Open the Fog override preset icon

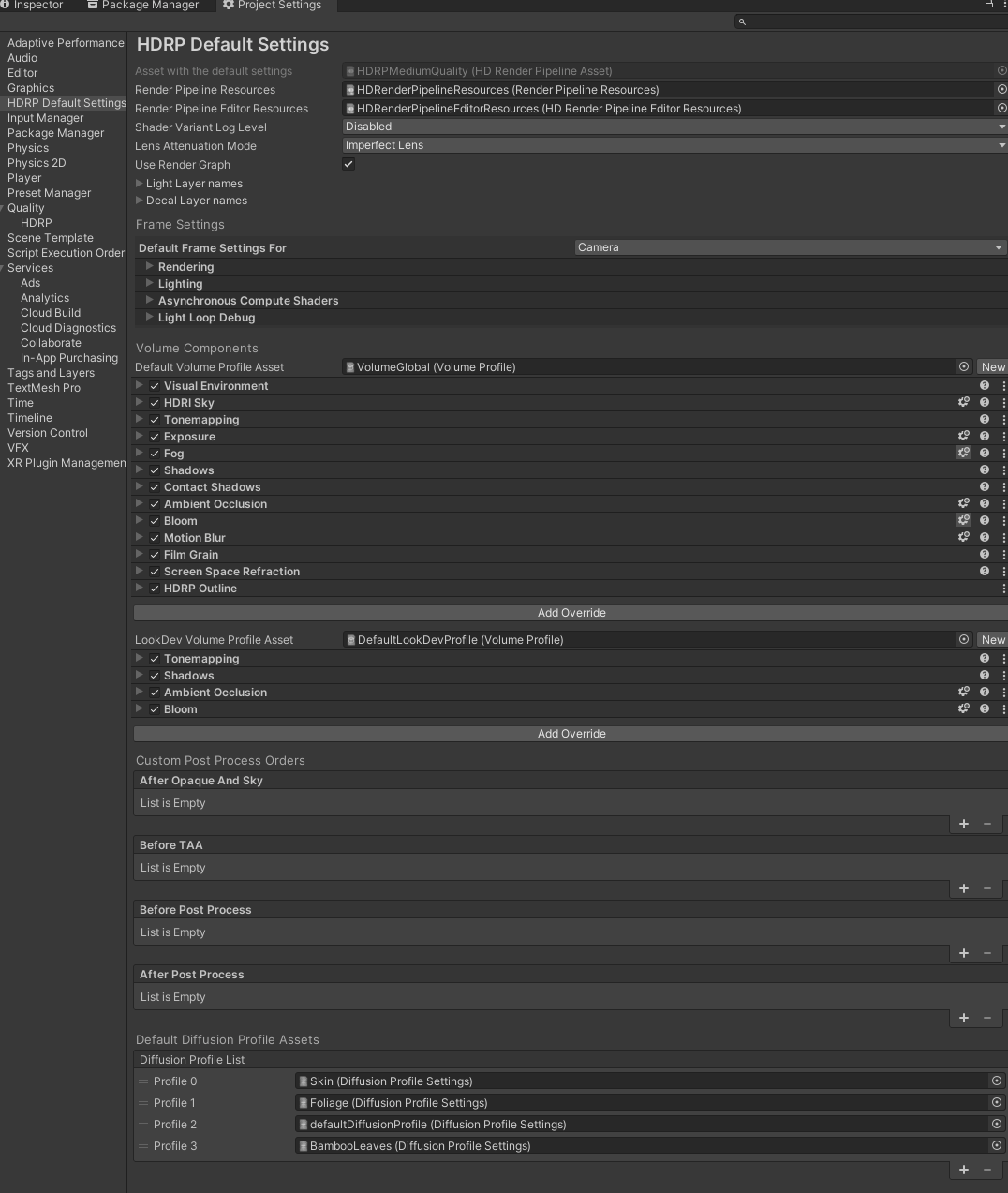(963, 453)
